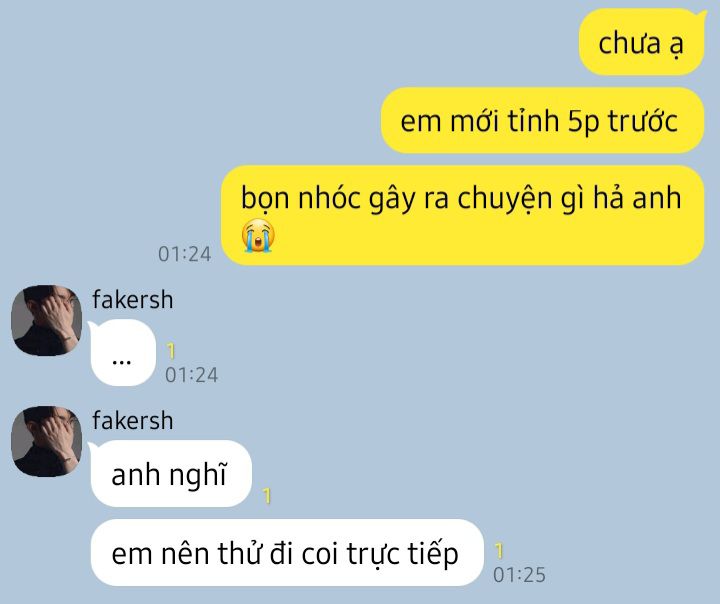Screen dimensions: 720x604
Task: Open fakersh's avatar beside 'anh nghĩ' message
Action: (x=46, y=441)
